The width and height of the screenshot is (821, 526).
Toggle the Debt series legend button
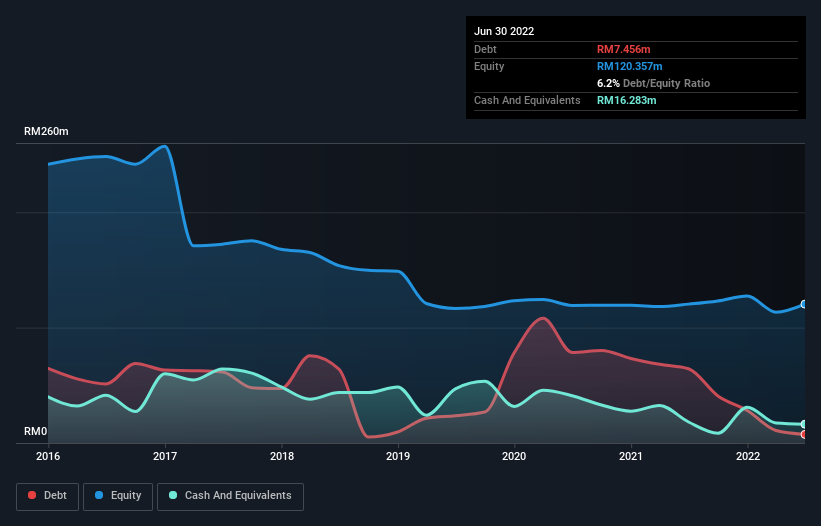pos(48,496)
